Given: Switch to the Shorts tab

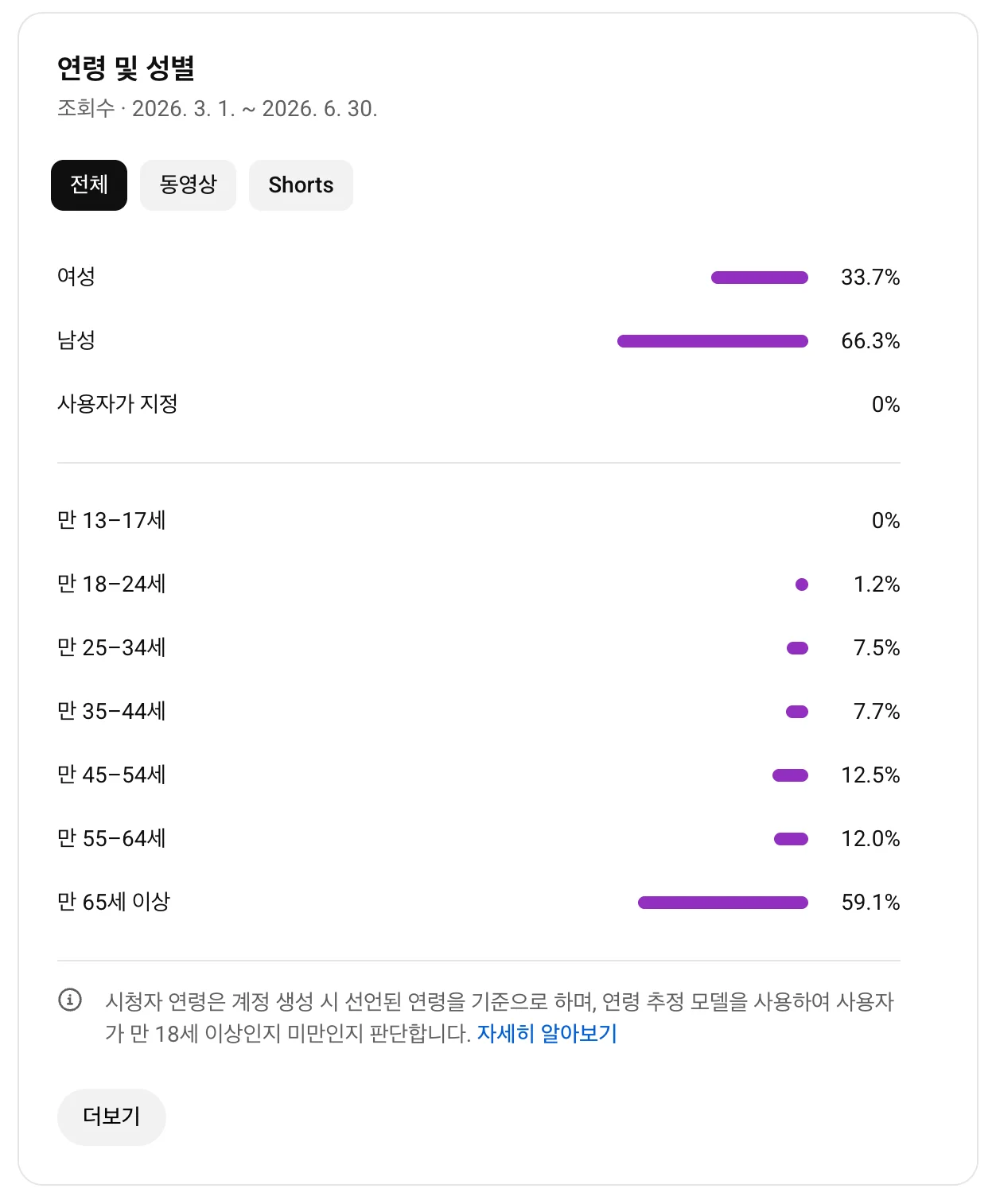Looking at the screenshot, I should click(301, 185).
